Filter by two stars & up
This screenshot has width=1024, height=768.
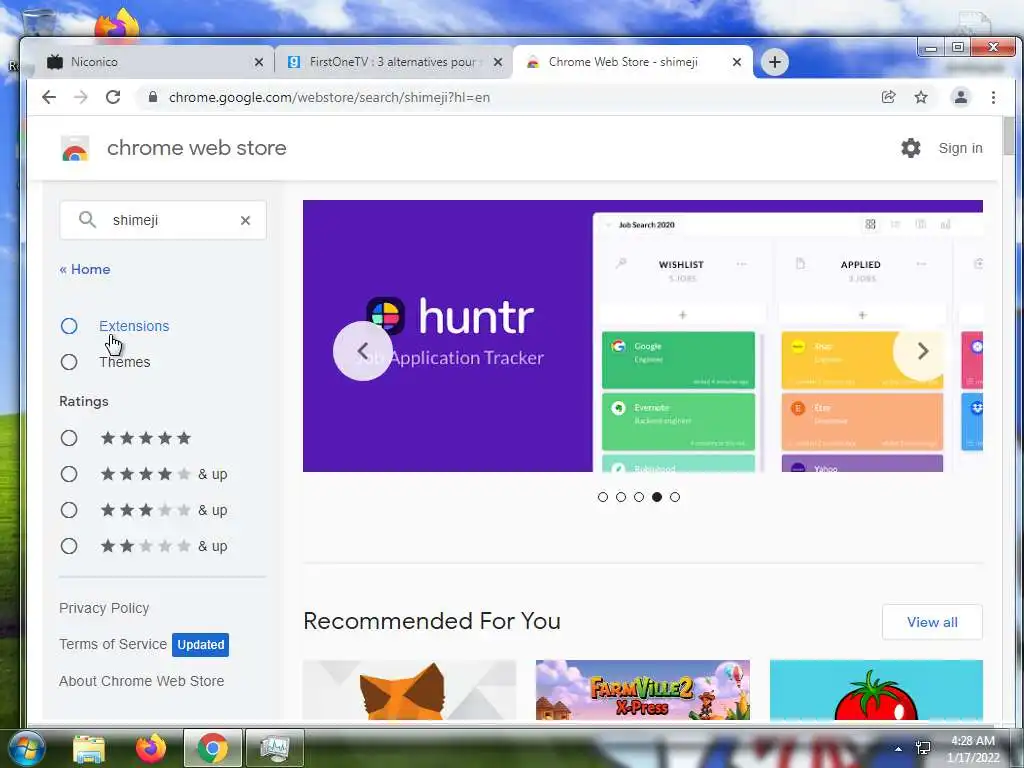pyautogui.click(x=69, y=546)
